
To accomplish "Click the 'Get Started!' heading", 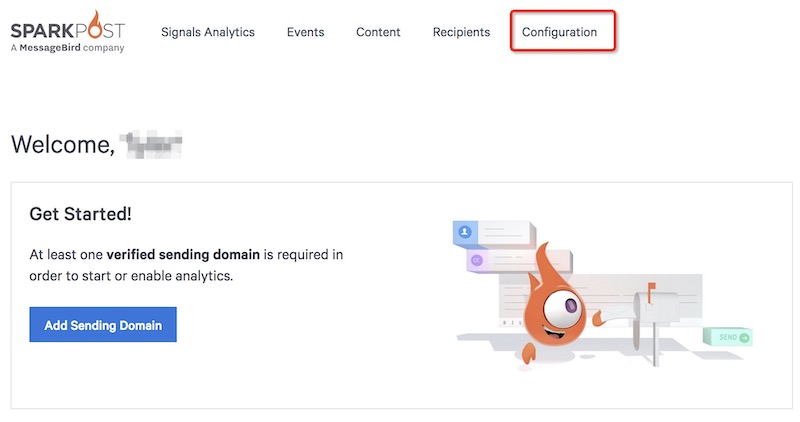I will click(x=81, y=213).
